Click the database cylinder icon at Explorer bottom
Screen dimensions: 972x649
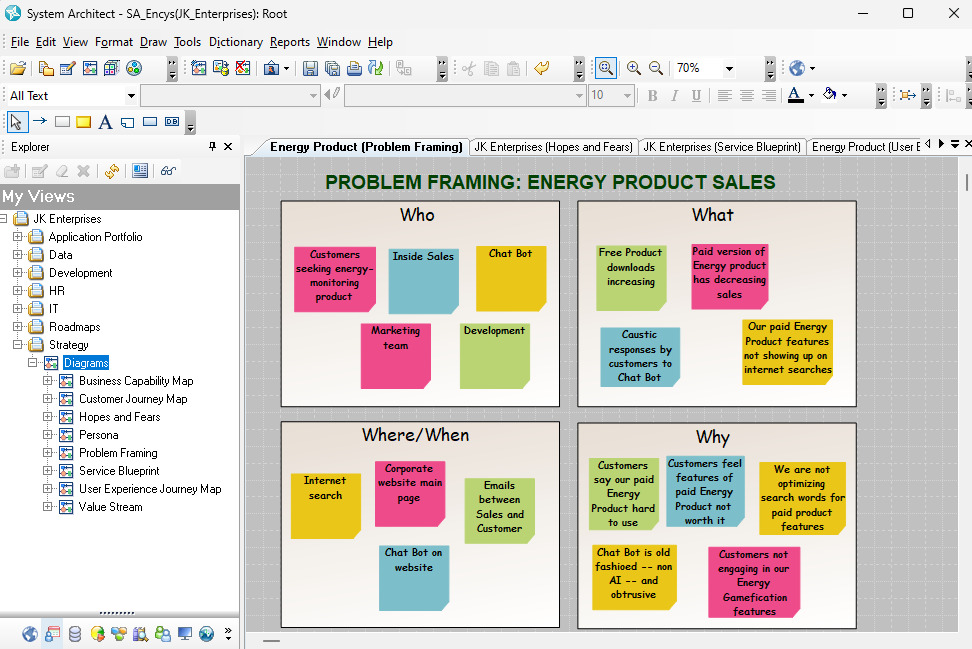coord(74,634)
